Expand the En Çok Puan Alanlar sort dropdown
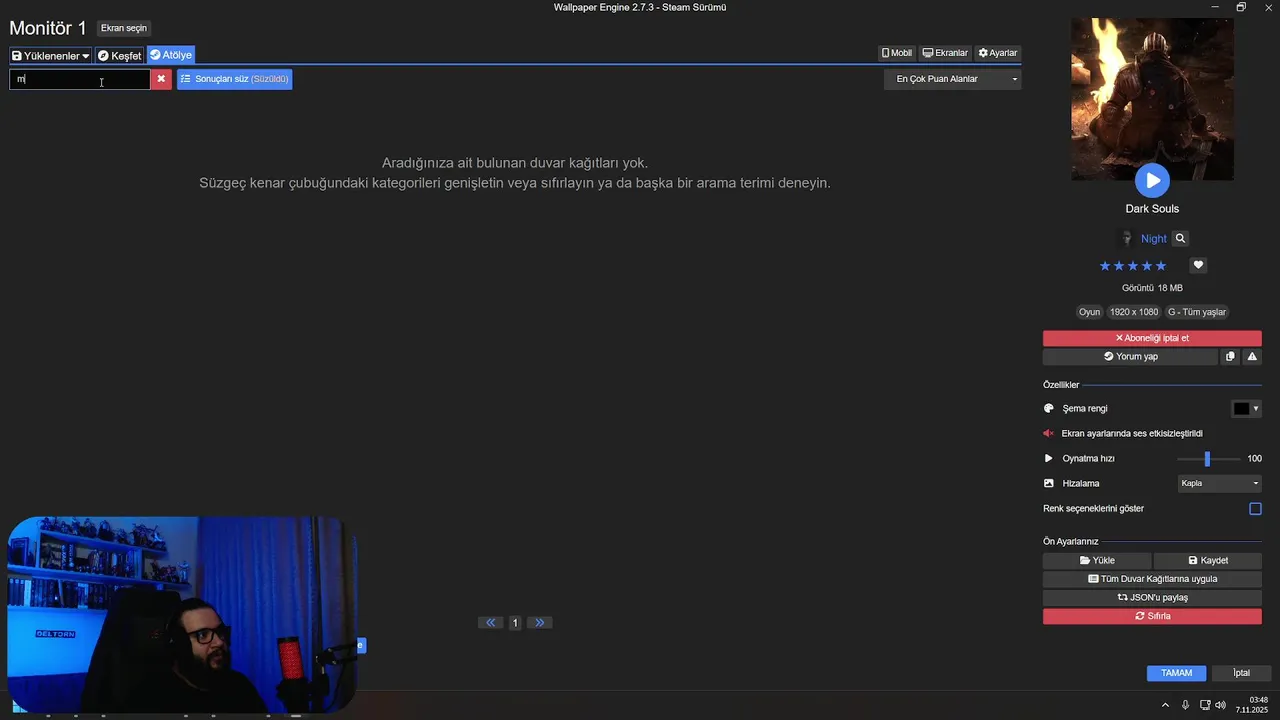 tap(952, 79)
